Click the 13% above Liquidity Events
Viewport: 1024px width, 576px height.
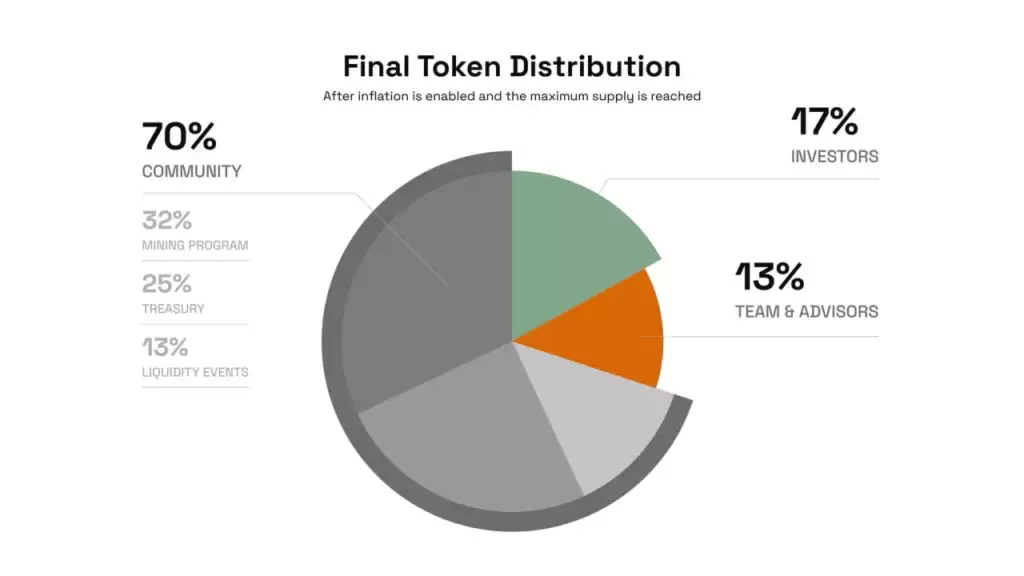tap(164, 347)
